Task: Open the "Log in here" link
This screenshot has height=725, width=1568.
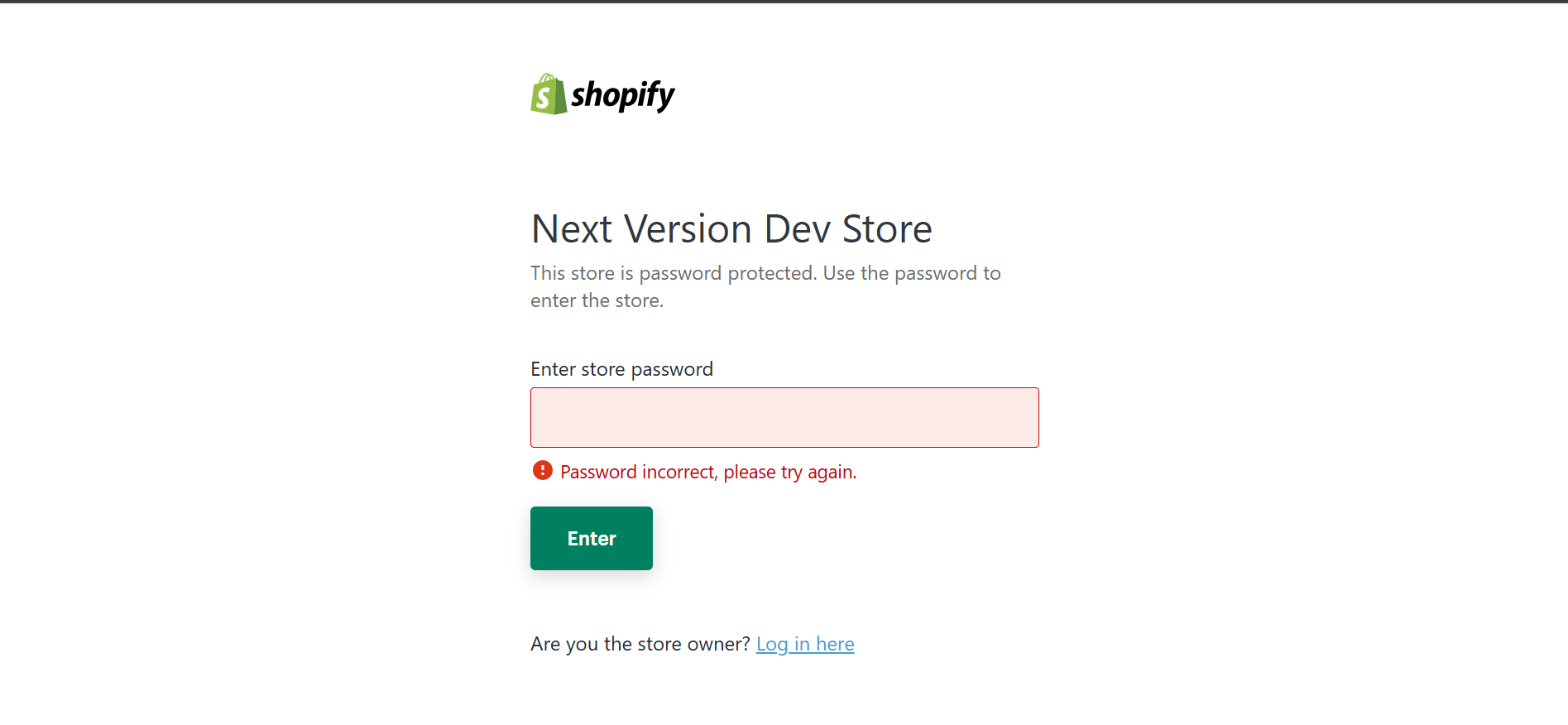Action: coord(804,644)
